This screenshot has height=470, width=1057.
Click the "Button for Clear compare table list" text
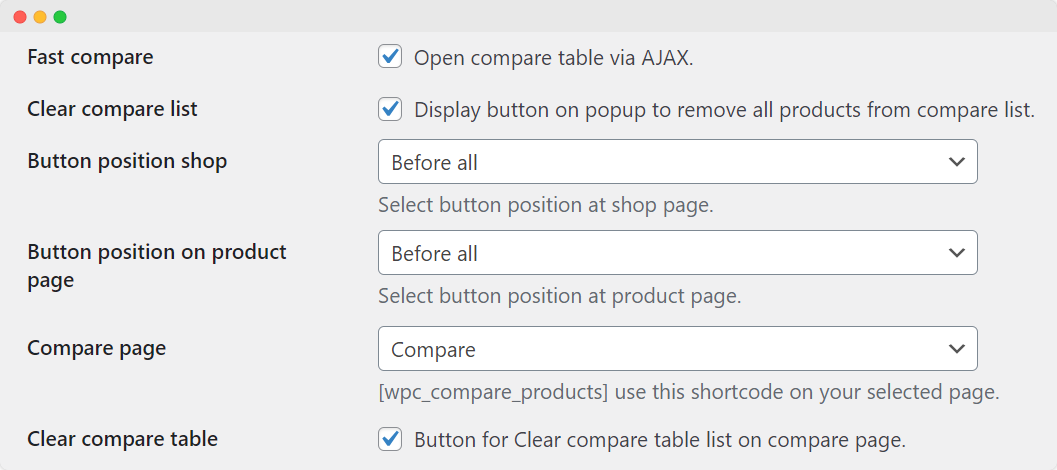tap(659, 439)
